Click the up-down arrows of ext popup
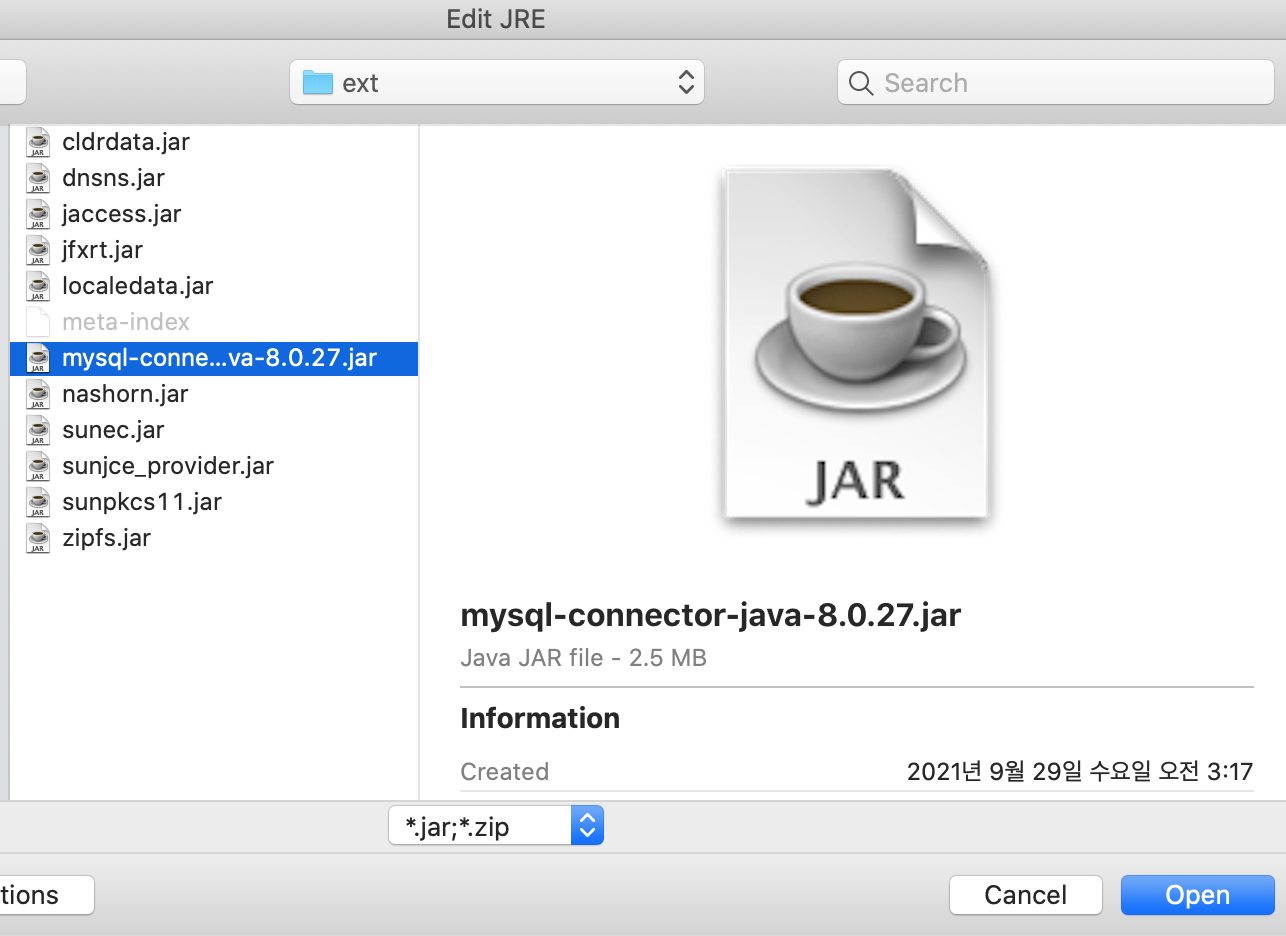 point(685,82)
